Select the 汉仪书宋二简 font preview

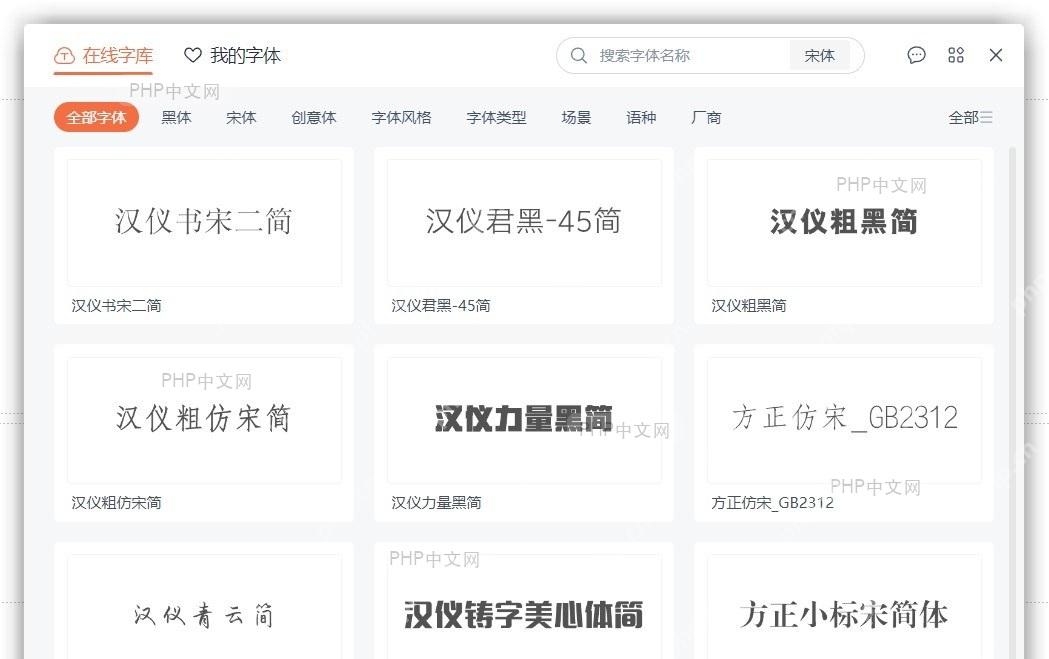coord(204,223)
